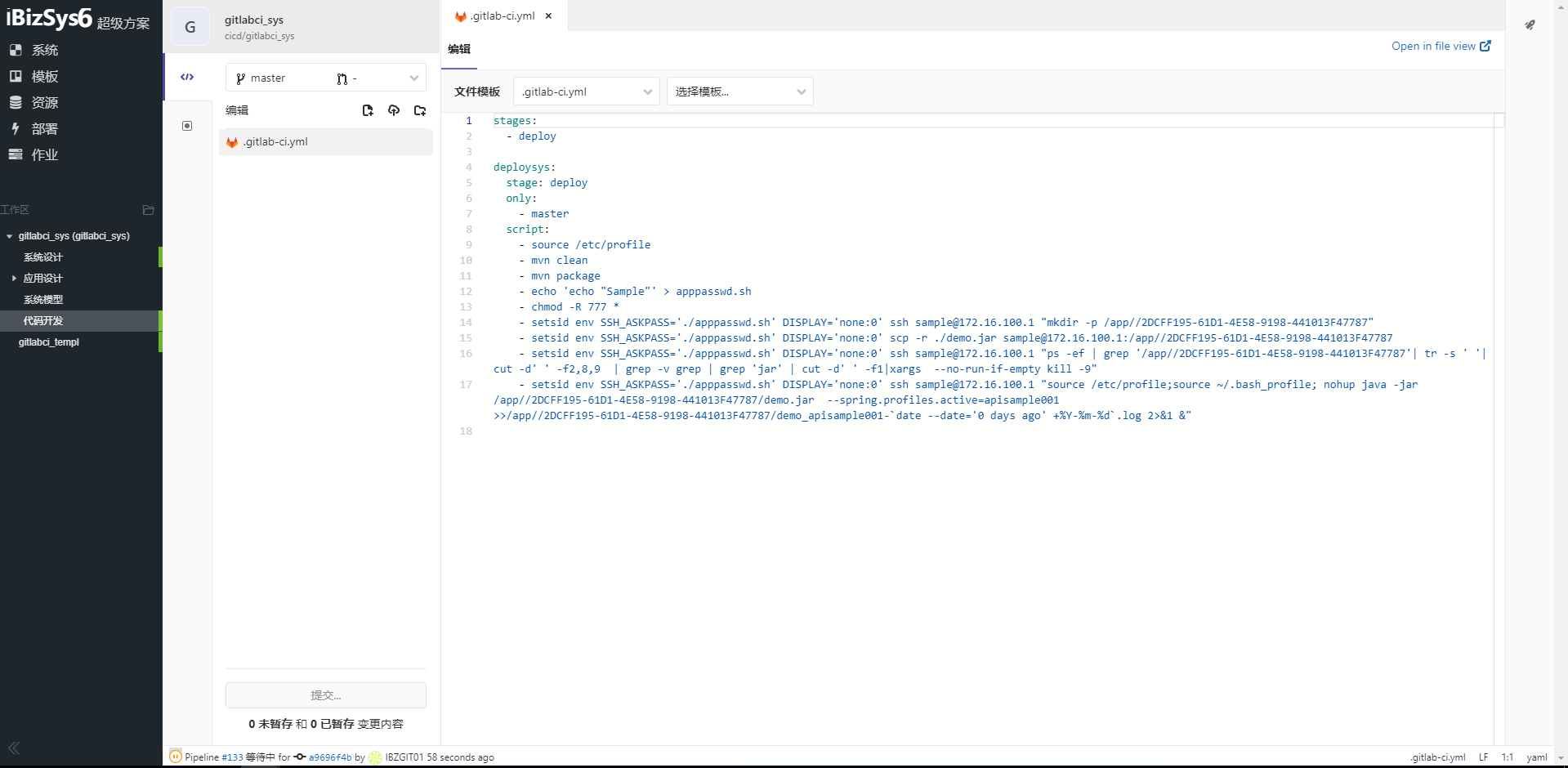Click the LF line ending indicator
The height and width of the screenshot is (768, 1568).
tap(1483, 757)
